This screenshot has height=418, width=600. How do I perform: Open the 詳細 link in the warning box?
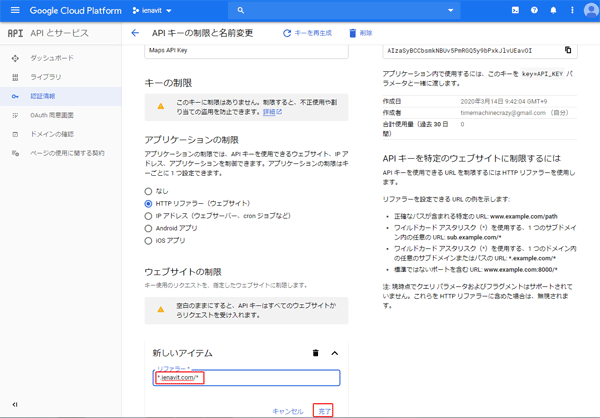pyautogui.click(x=272, y=112)
